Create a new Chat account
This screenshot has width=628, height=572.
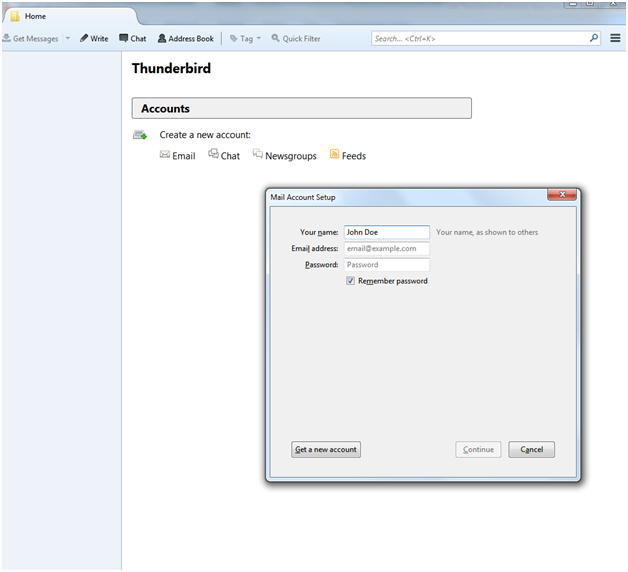(224, 155)
